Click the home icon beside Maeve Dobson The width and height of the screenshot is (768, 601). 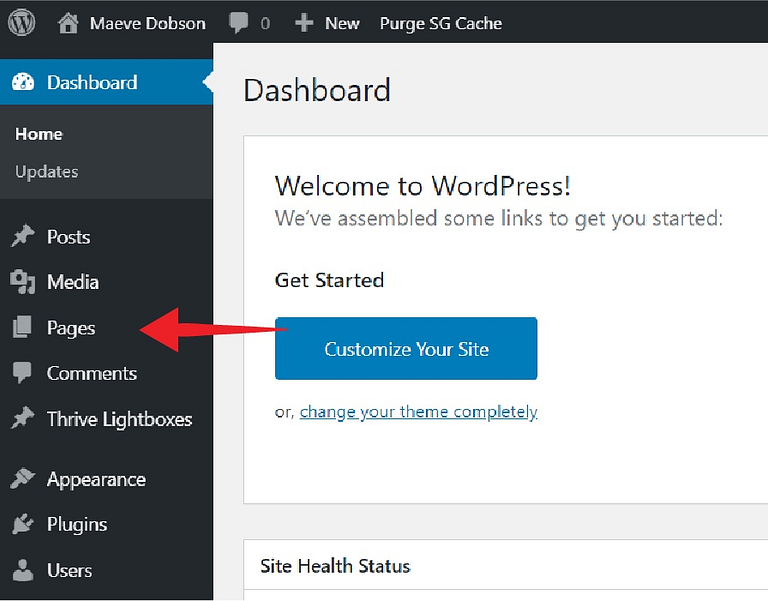[68, 23]
